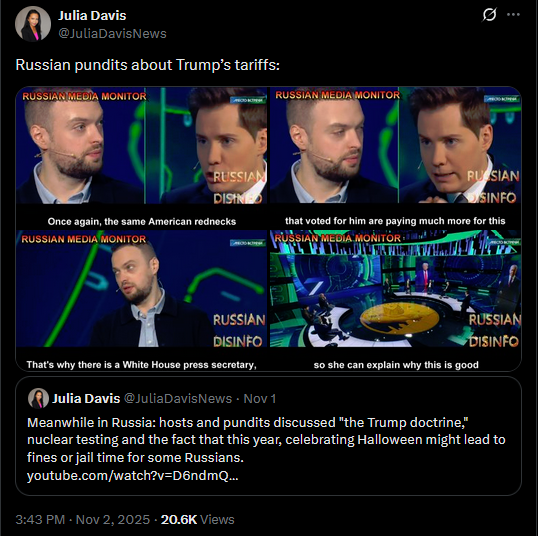Click the small avatar in the quoted tweet
The height and width of the screenshot is (536, 538).
pyautogui.click(x=38, y=398)
